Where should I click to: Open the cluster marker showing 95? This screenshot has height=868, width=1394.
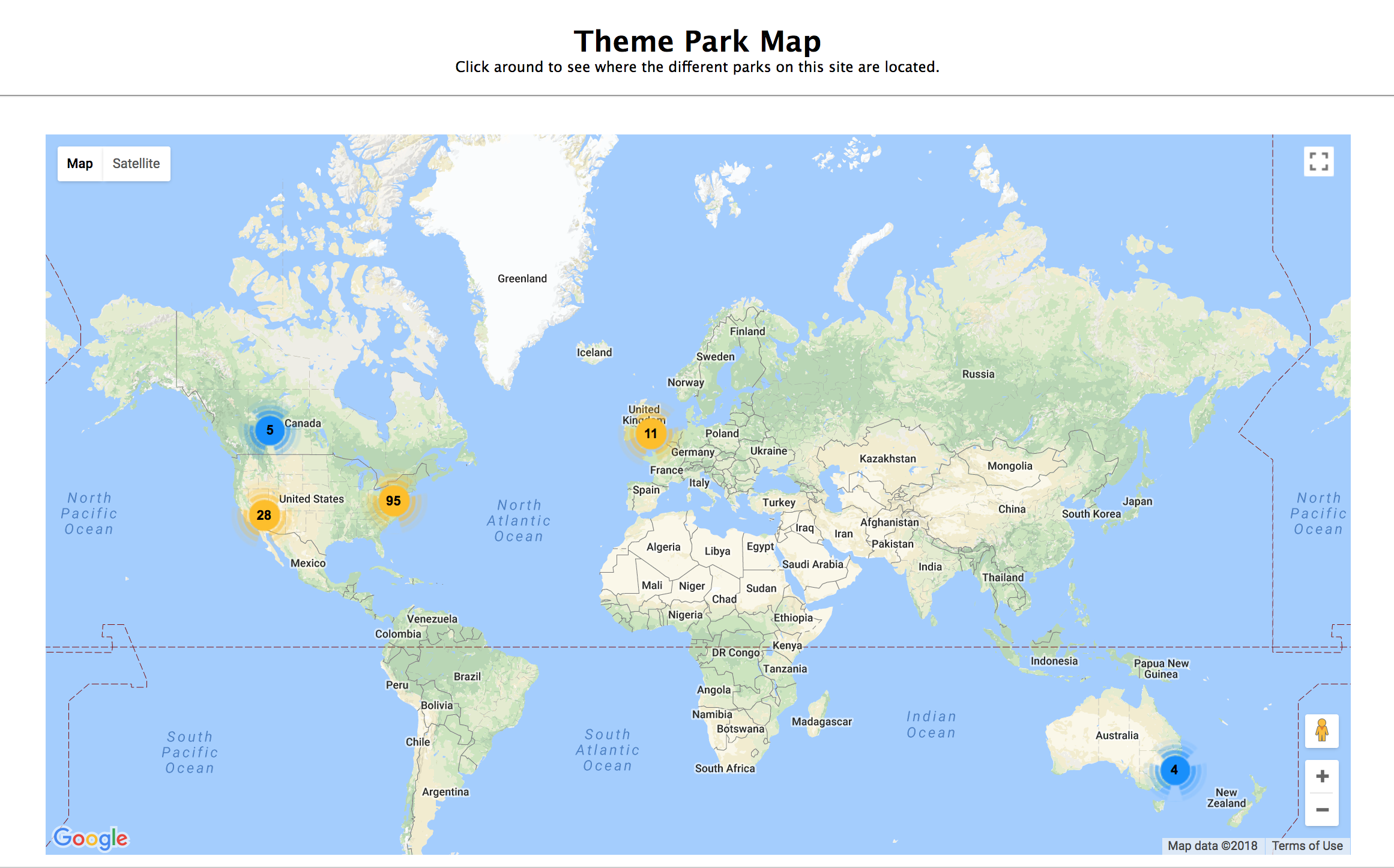[393, 501]
